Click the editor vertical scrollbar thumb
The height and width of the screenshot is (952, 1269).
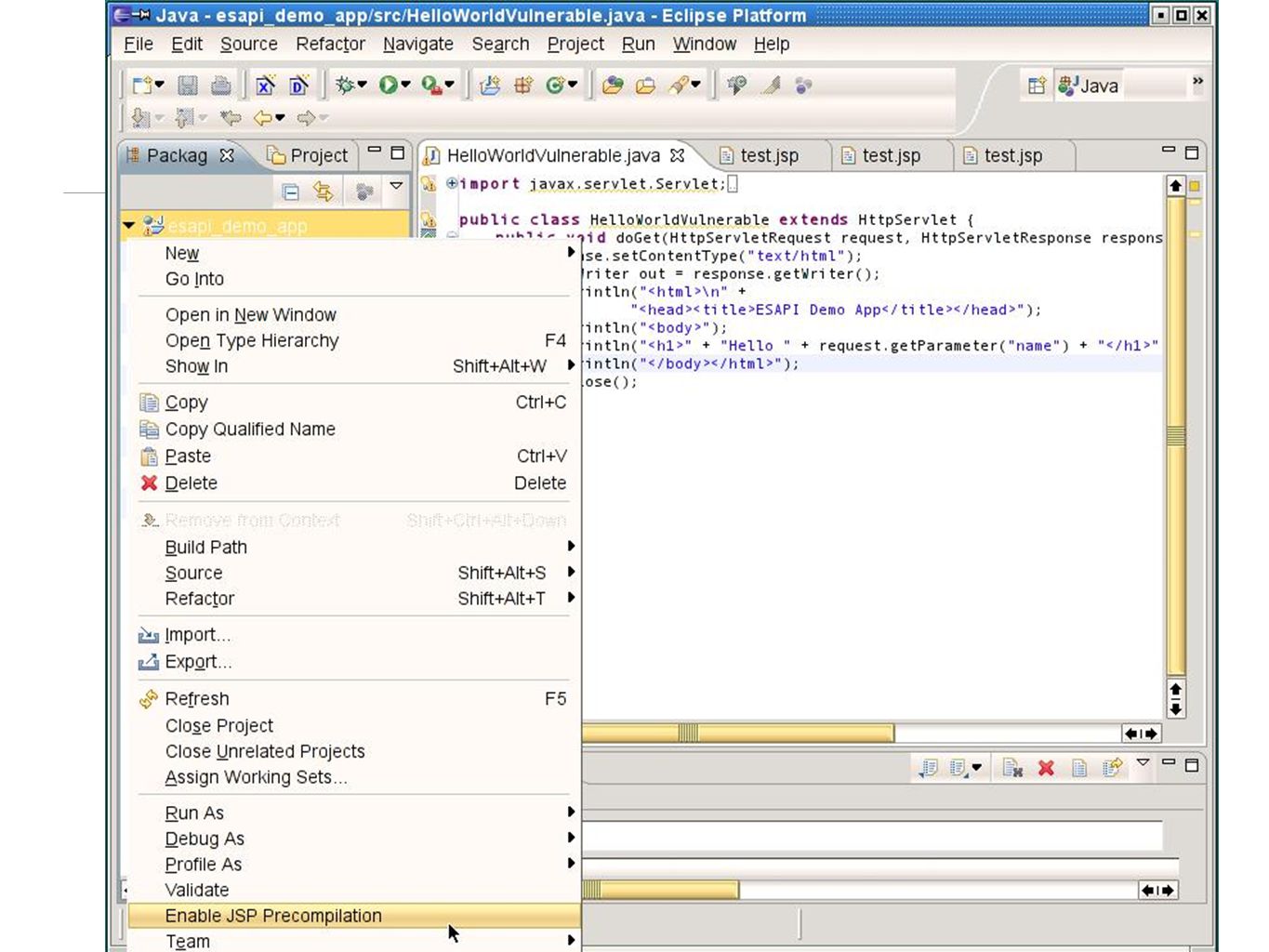(1176, 435)
